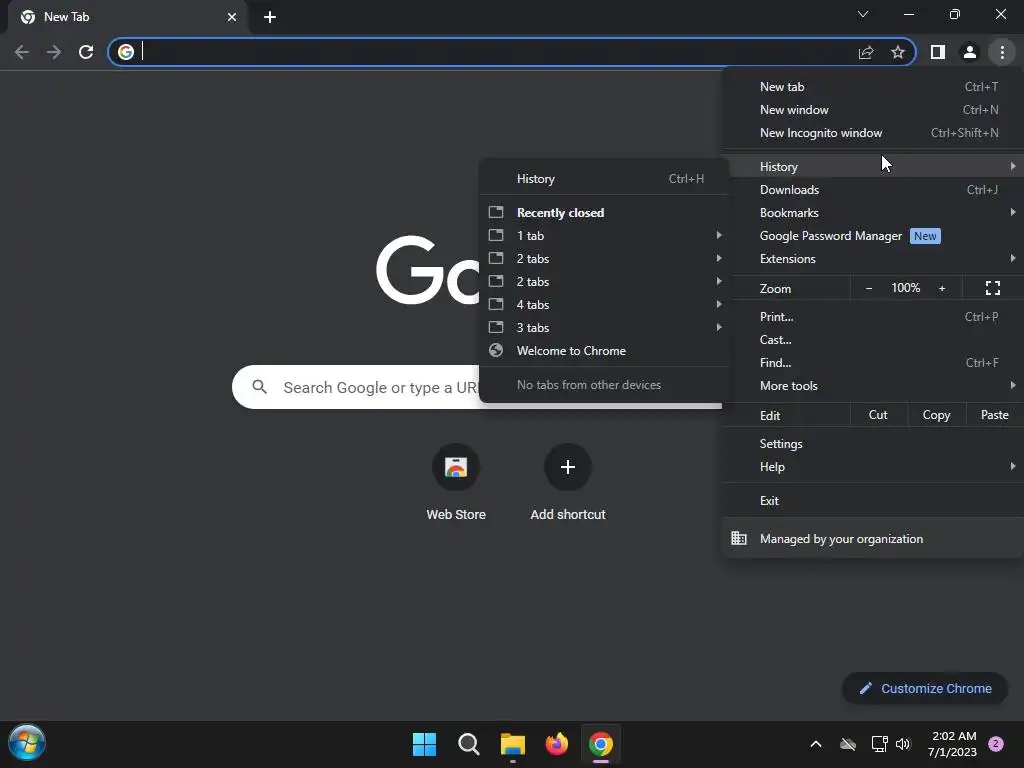1024x768 pixels.
Task: Click the forward navigation arrow
Action: tap(54, 52)
